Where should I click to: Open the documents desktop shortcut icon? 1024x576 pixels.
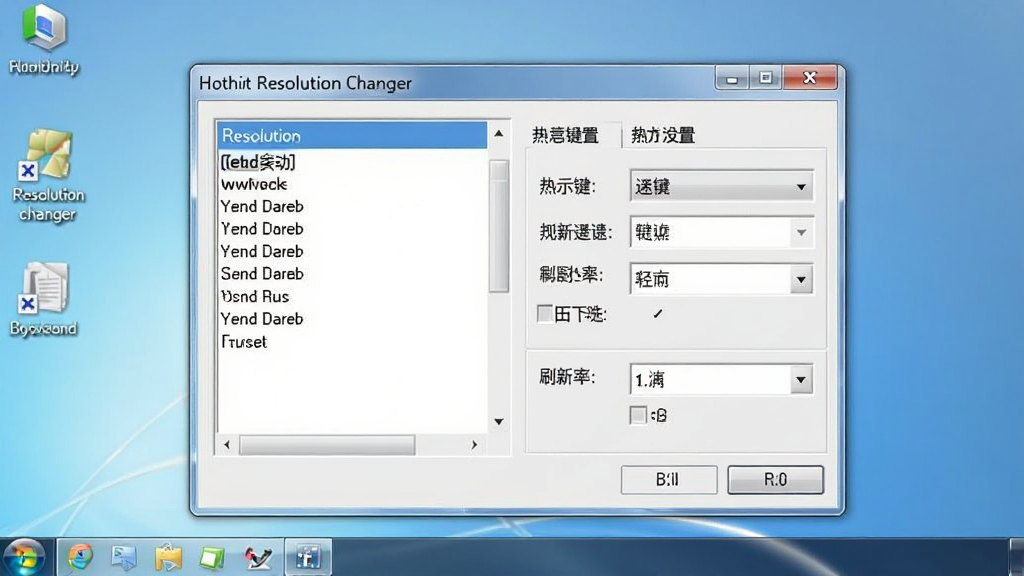coord(43,299)
